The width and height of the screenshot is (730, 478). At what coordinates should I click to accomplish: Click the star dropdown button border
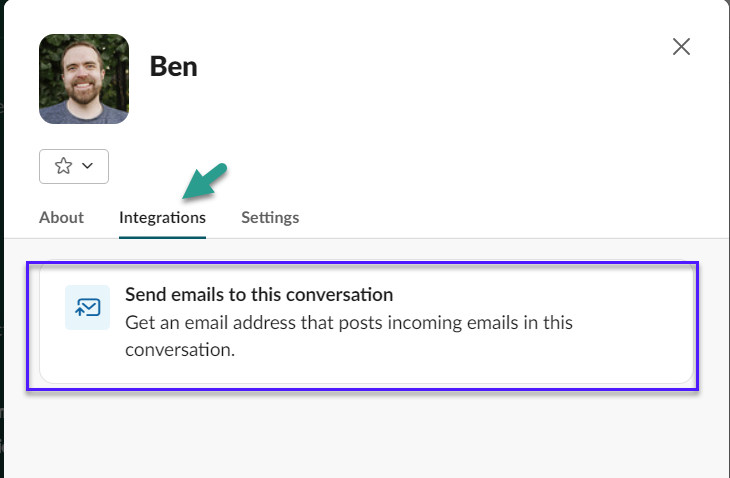(74, 150)
